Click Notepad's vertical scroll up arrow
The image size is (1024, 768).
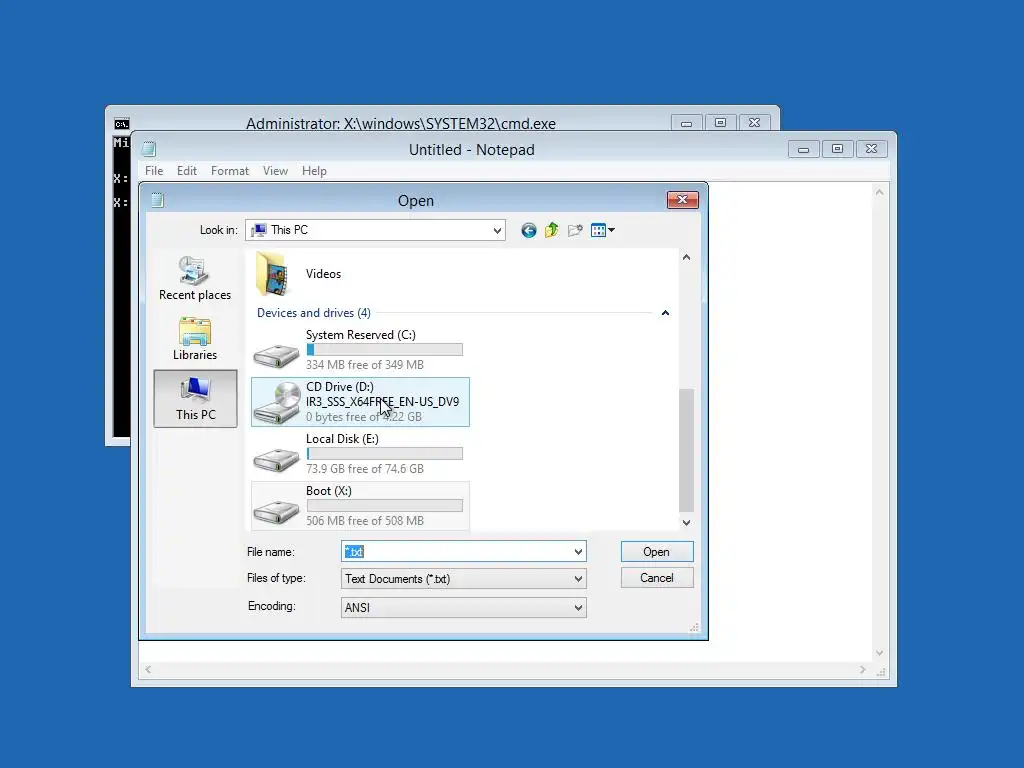pyautogui.click(x=880, y=192)
